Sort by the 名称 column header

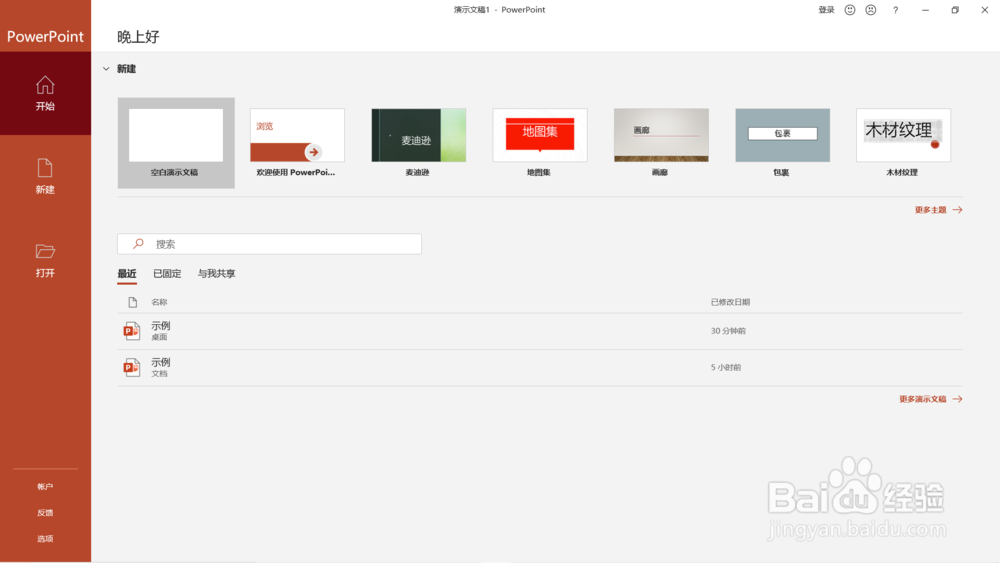point(159,302)
